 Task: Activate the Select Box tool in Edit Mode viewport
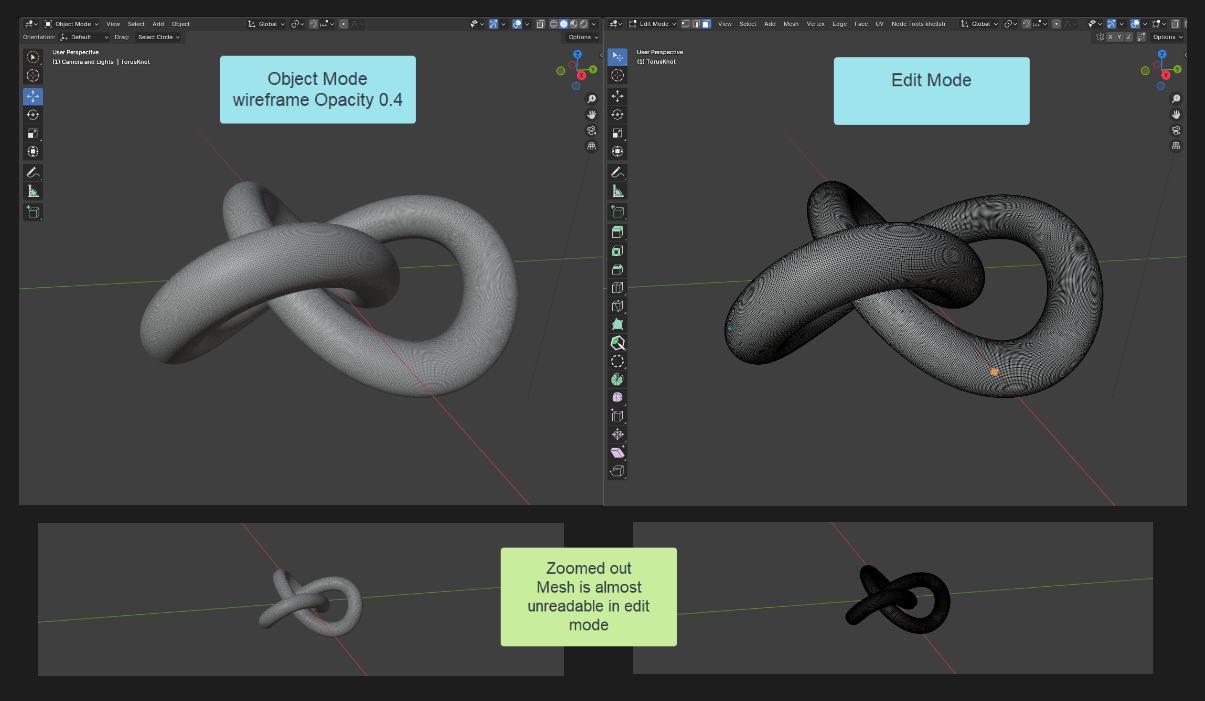tap(618, 57)
